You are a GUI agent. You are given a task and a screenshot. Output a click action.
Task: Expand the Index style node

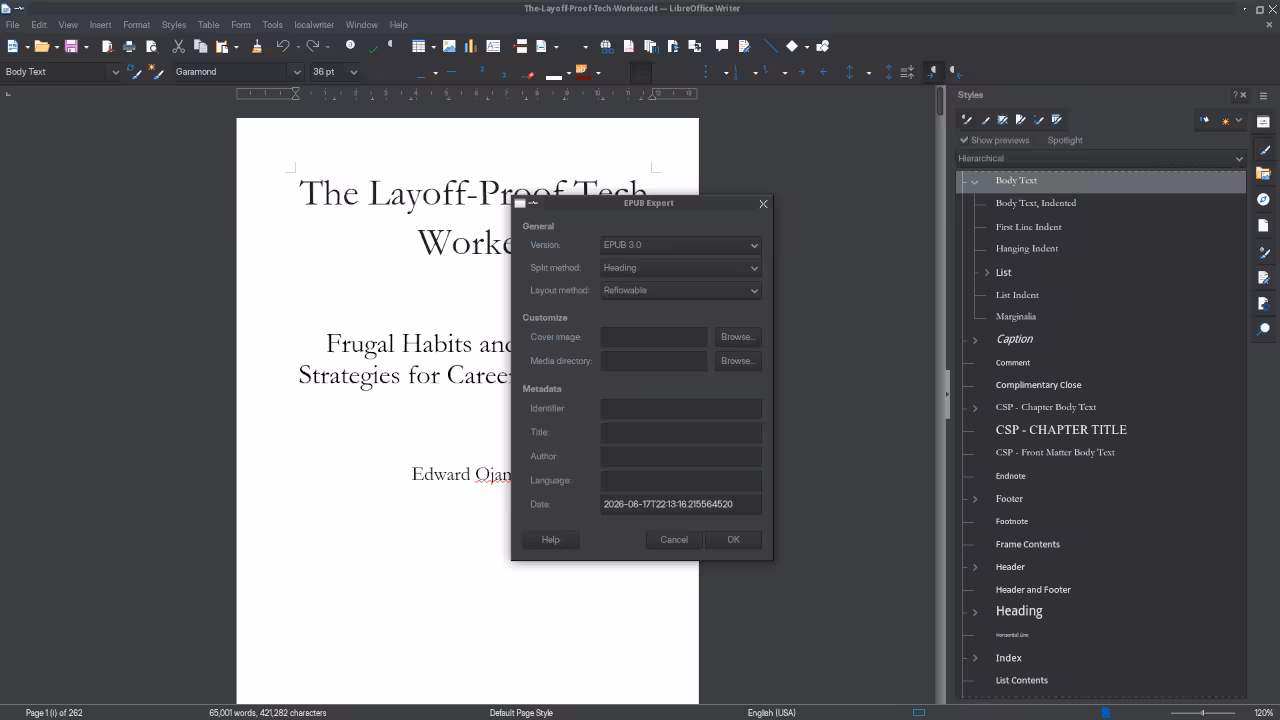pyautogui.click(x=975, y=658)
